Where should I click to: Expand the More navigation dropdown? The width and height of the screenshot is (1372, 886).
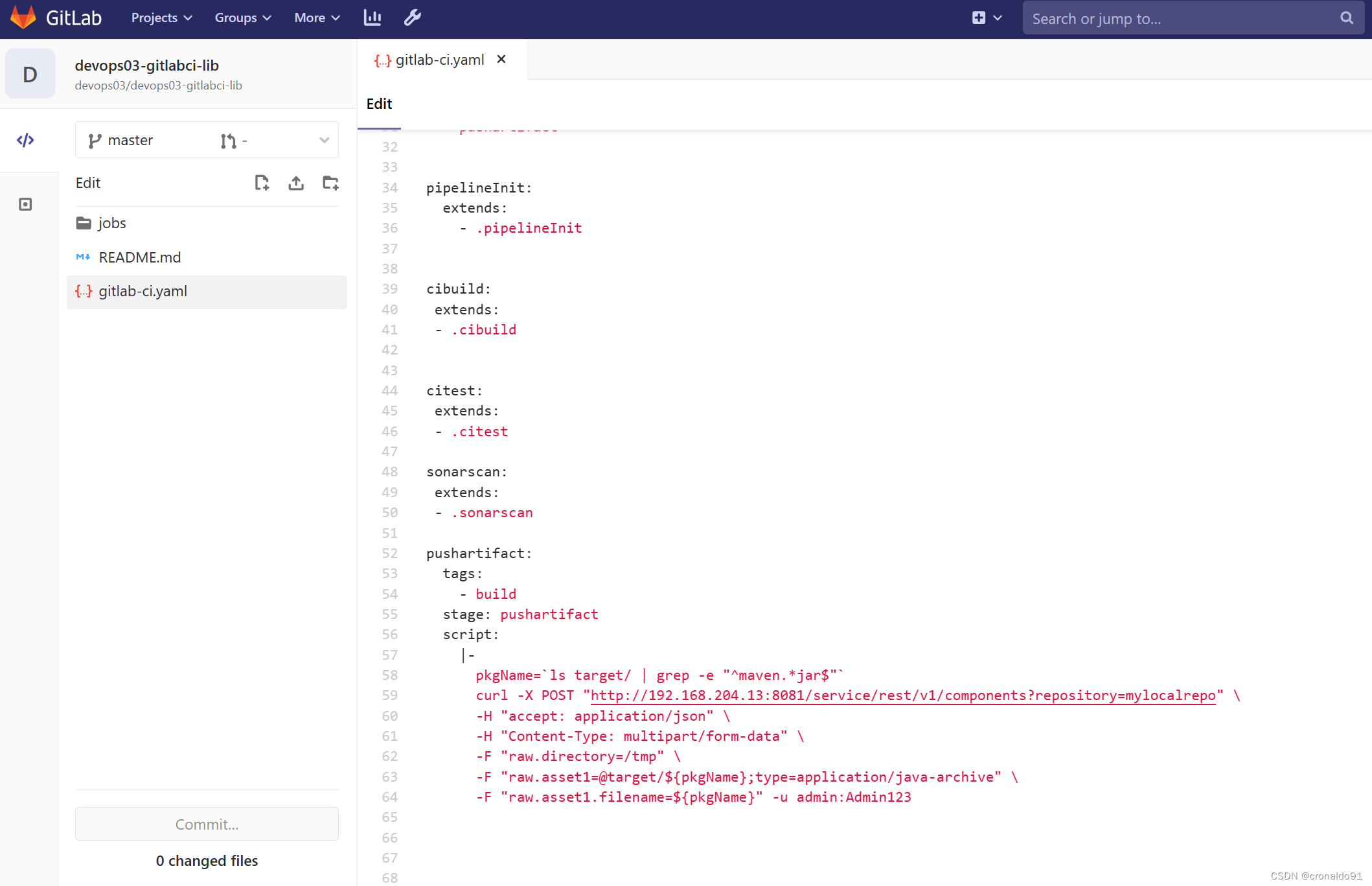[x=316, y=17]
